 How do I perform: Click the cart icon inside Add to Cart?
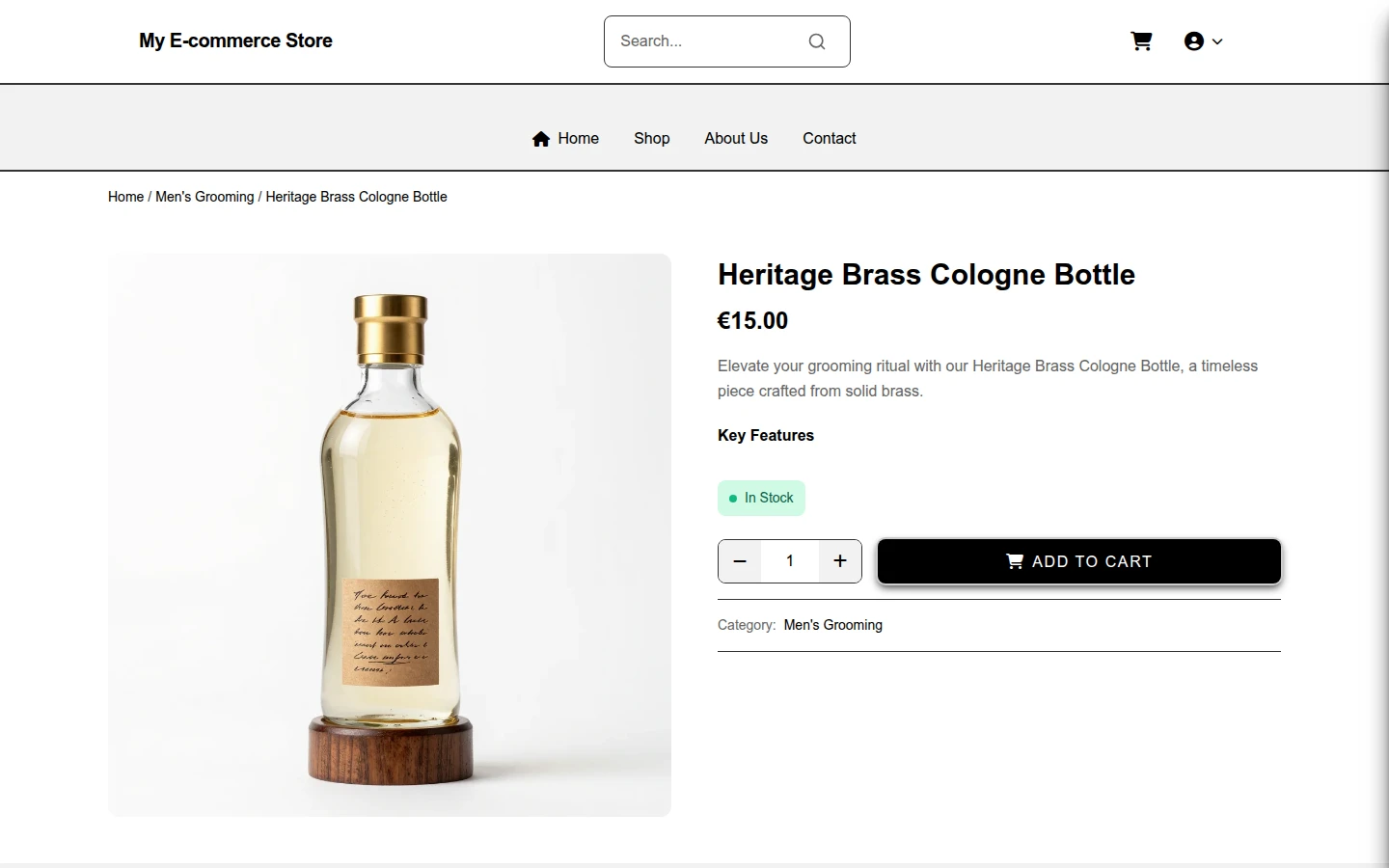pyautogui.click(x=1015, y=561)
